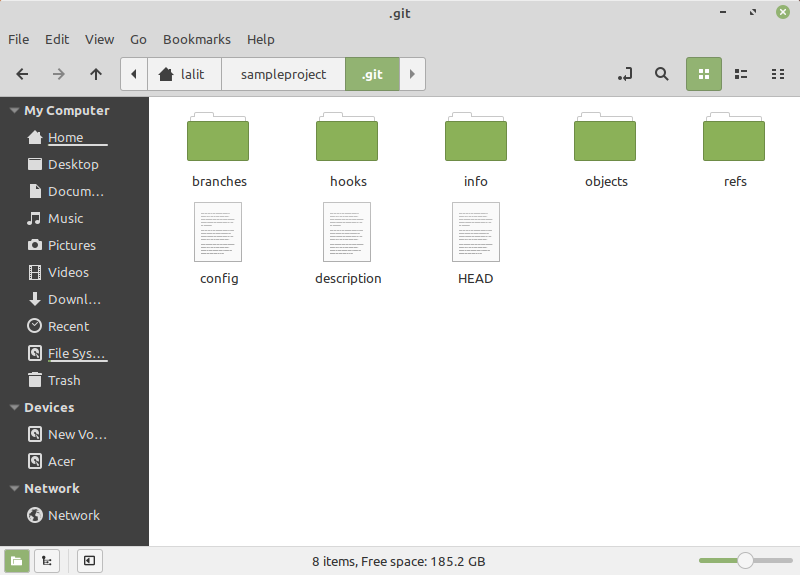Screen dimensions: 800x575
Task: Click the hooks folder name label
Action: [348, 182]
